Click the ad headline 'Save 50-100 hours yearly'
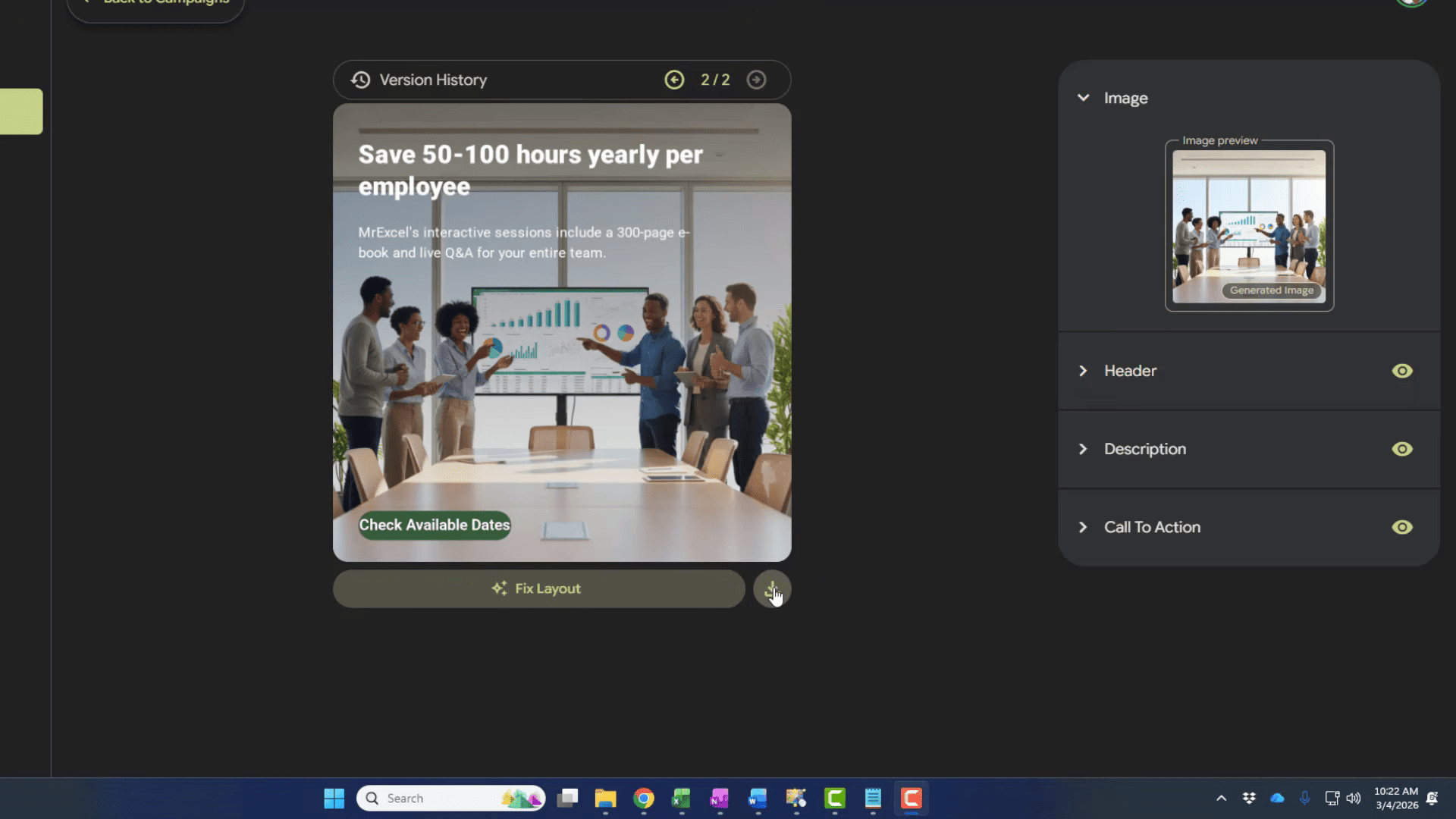 point(531,170)
